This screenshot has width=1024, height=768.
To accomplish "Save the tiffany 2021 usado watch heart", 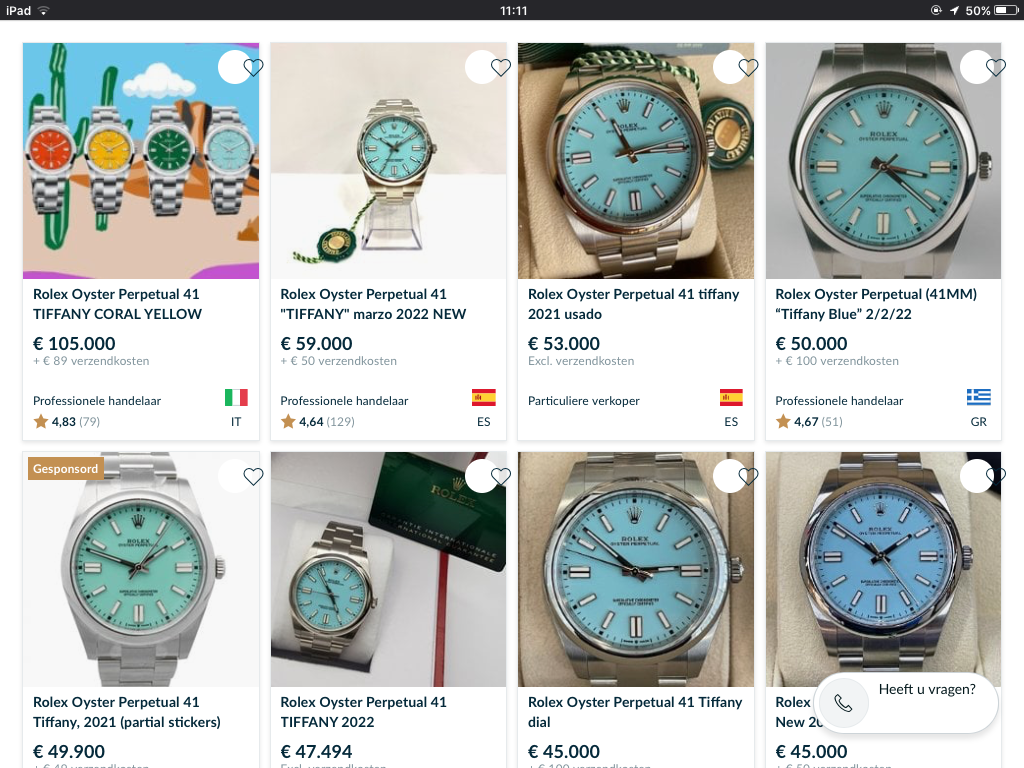I will pyautogui.click(x=748, y=68).
